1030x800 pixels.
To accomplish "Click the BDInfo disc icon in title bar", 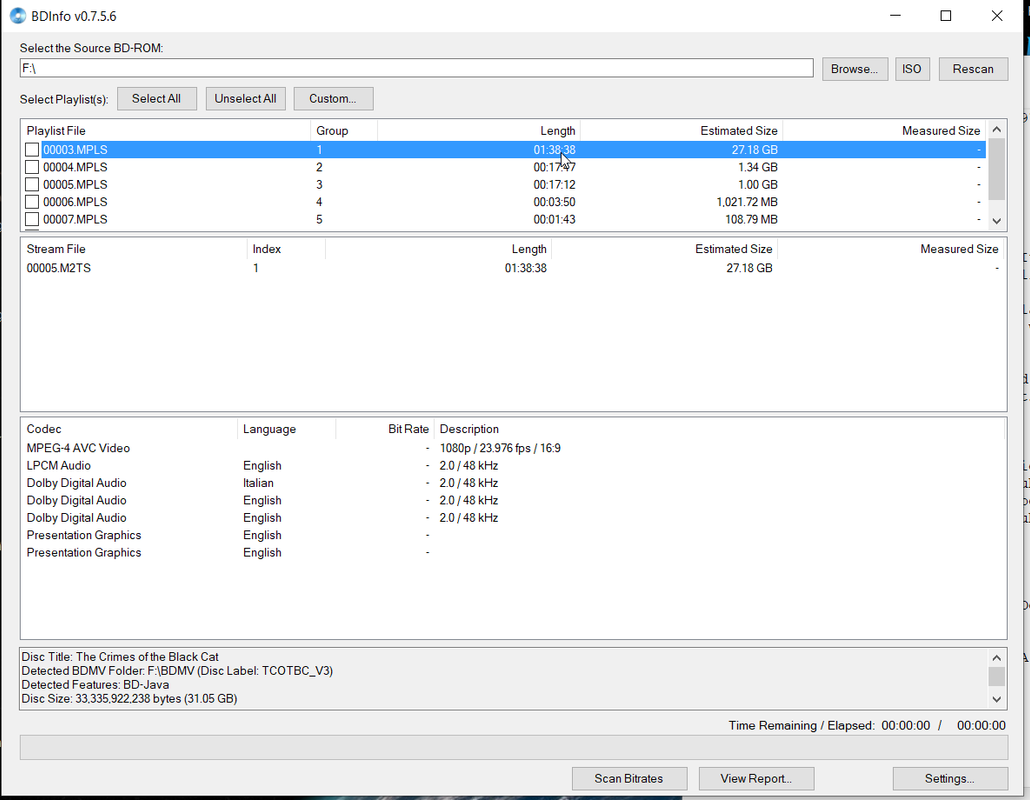I will [18, 16].
